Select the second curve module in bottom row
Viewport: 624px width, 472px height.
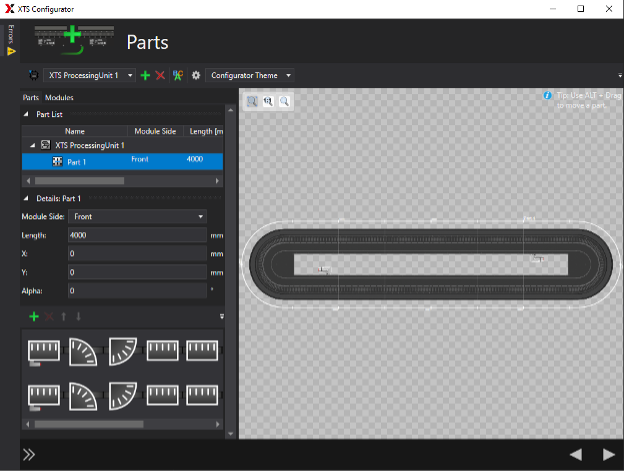click(x=83, y=396)
